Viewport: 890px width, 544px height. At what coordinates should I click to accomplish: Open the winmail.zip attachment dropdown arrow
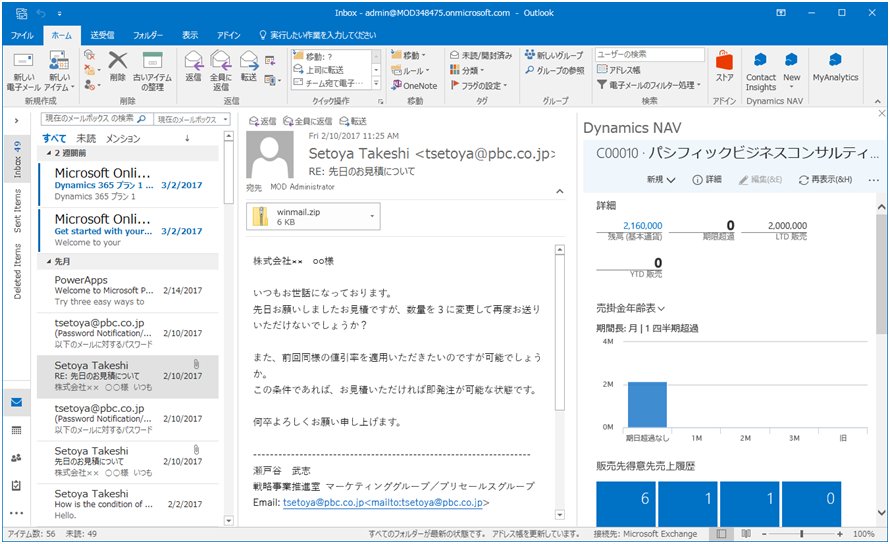(372, 216)
